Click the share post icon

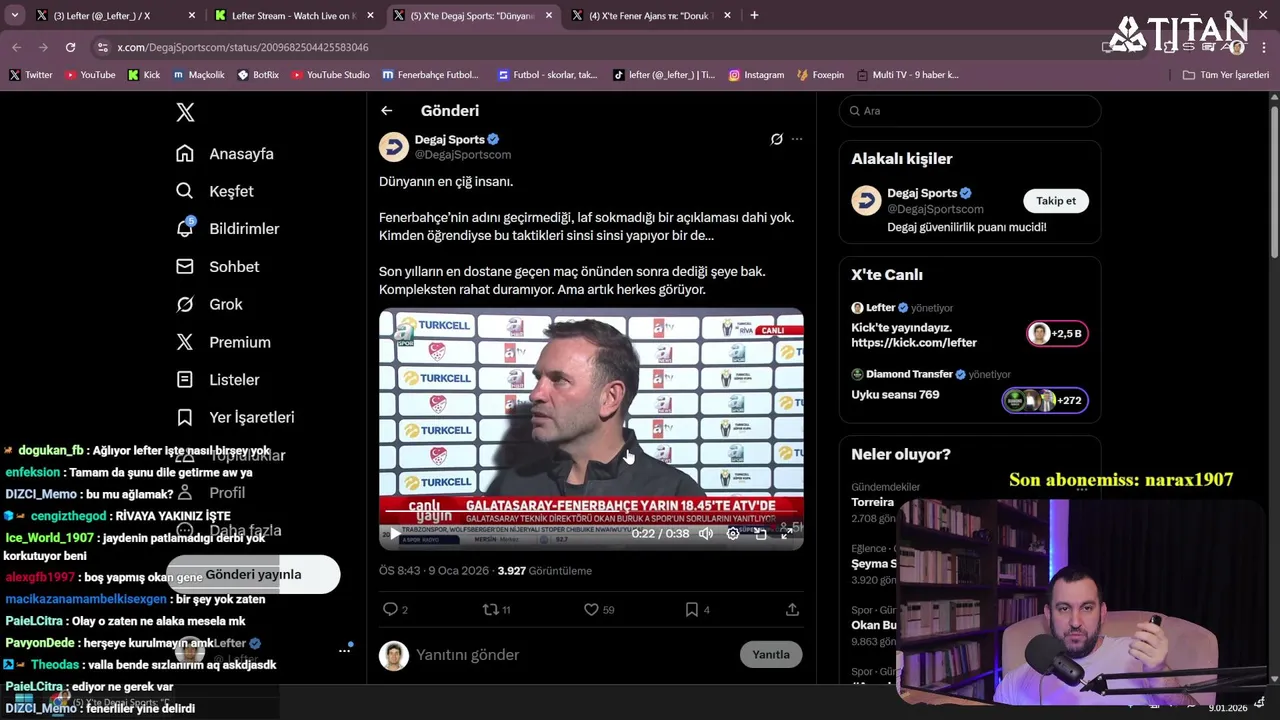pos(792,609)
